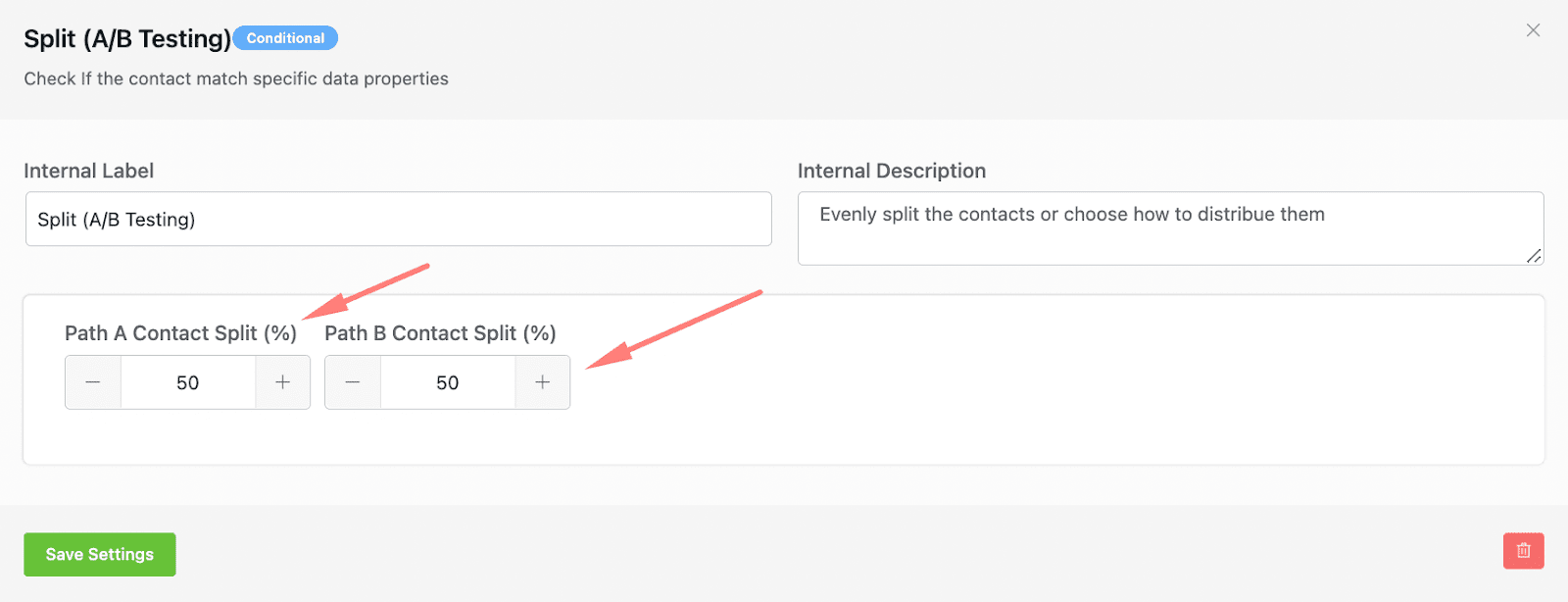This screenshot has height=602, width=1568.
Task: Click the 'Check If the contact match' subtitle
Action: [x=236, y=78]
